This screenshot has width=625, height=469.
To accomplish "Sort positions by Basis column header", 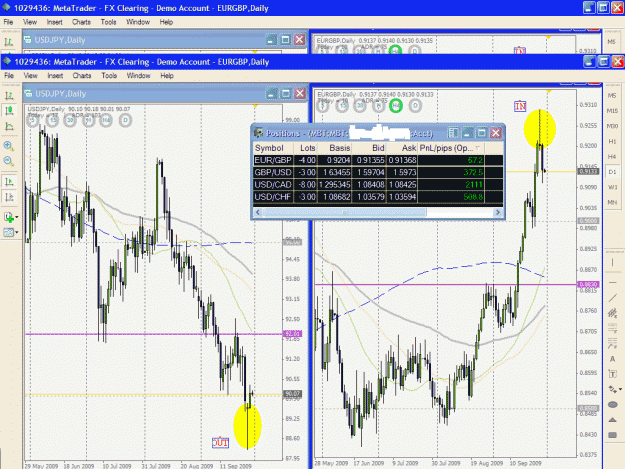I will pyautogui.click(x=334, y=148).
